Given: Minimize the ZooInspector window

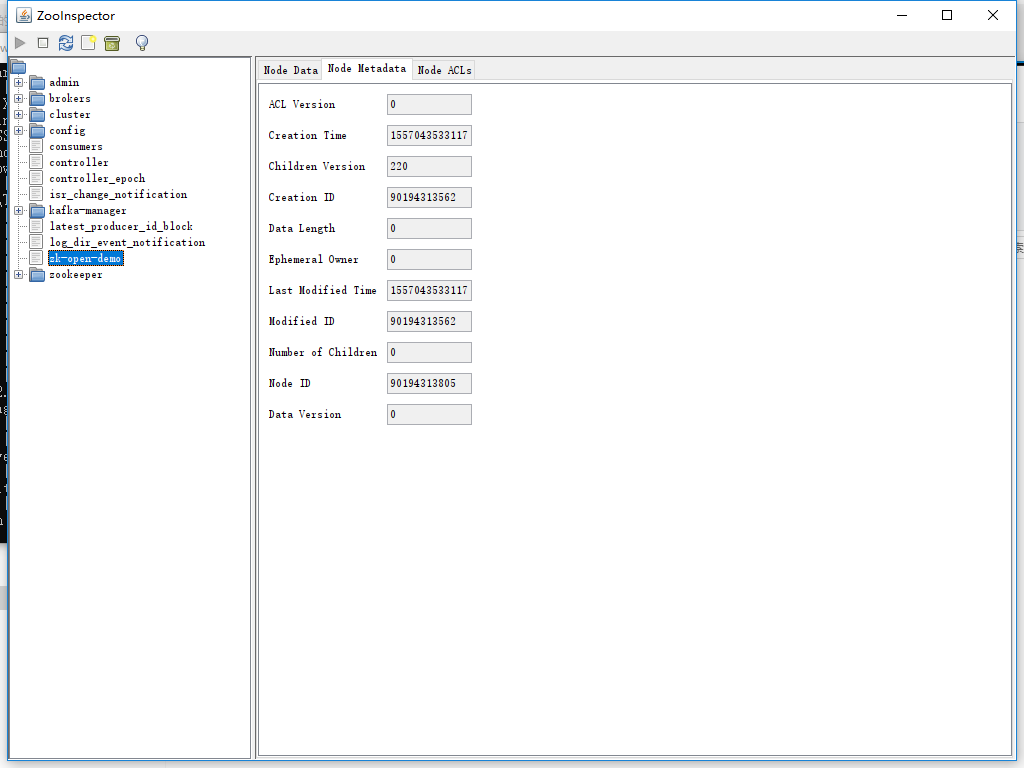Looking at the screenshot, I should (x=902, y=15).
